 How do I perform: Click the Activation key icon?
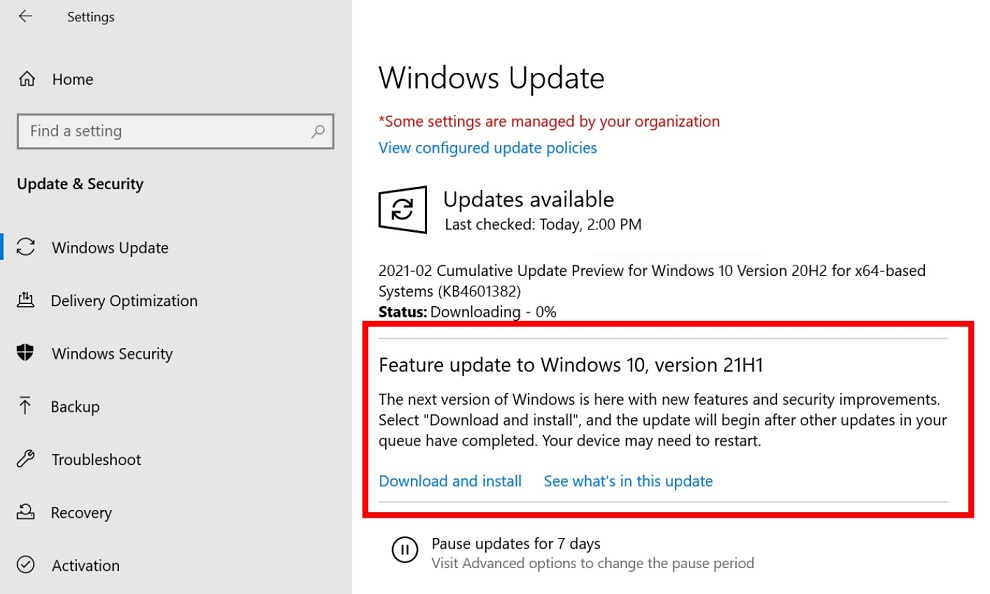click(26, 565)
